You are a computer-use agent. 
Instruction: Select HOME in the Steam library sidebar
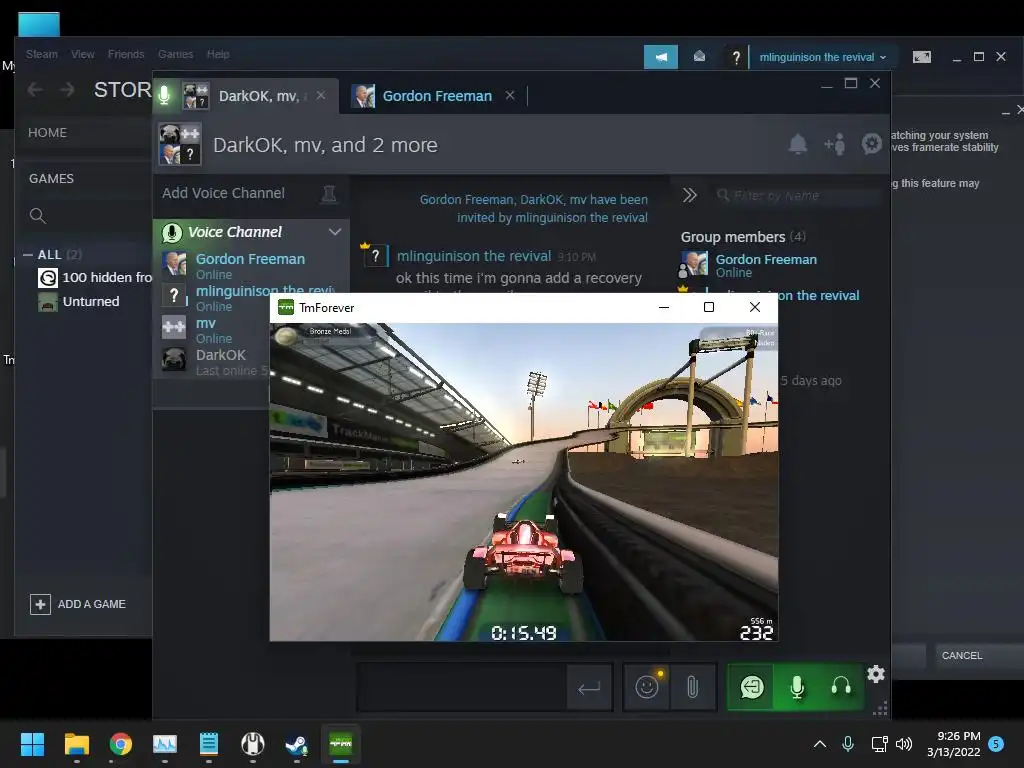coord(47,133)
